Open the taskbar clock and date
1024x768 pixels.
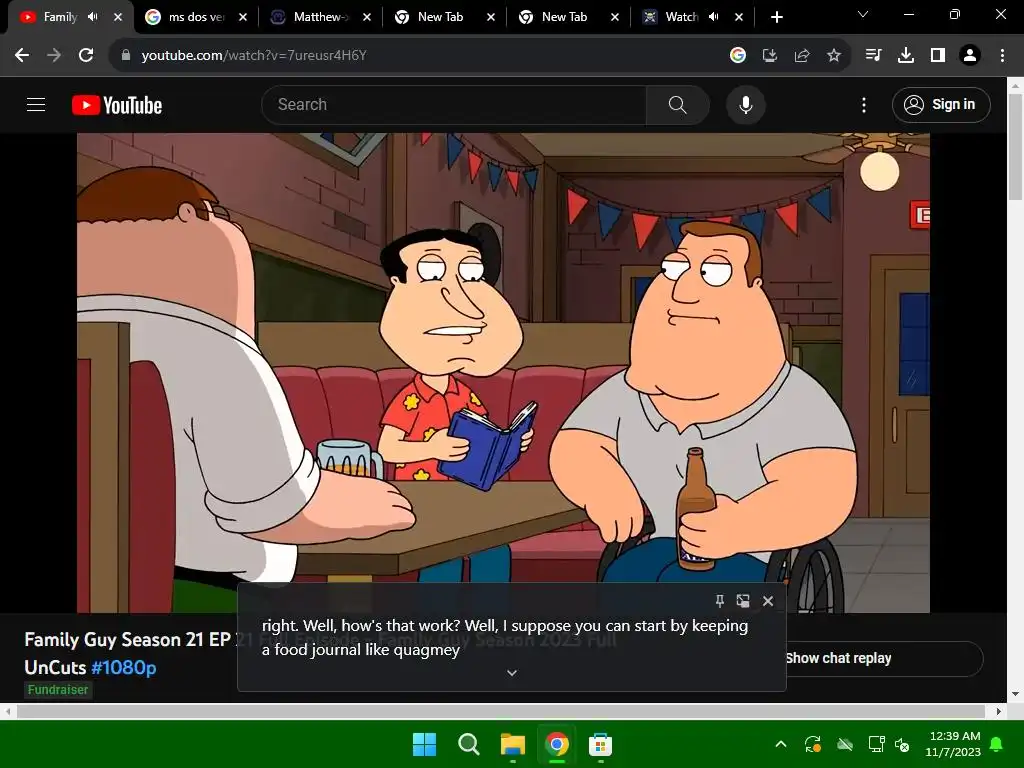tap(953, 744)
